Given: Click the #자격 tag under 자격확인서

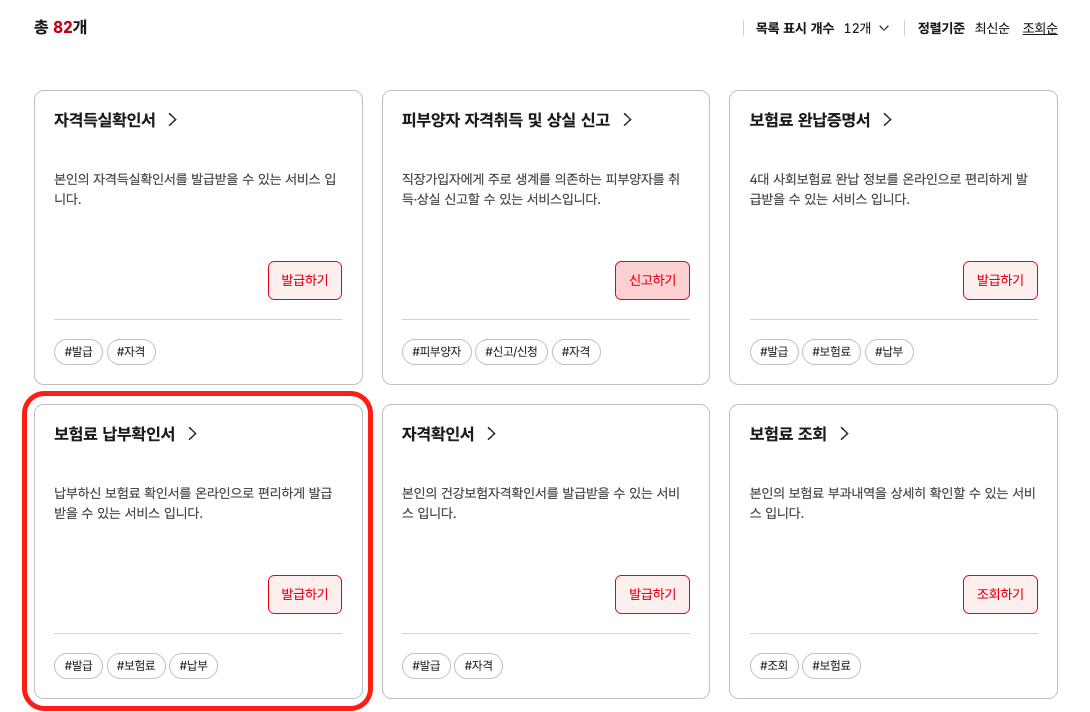Looking at the screenshot, I should click(478, 665).
